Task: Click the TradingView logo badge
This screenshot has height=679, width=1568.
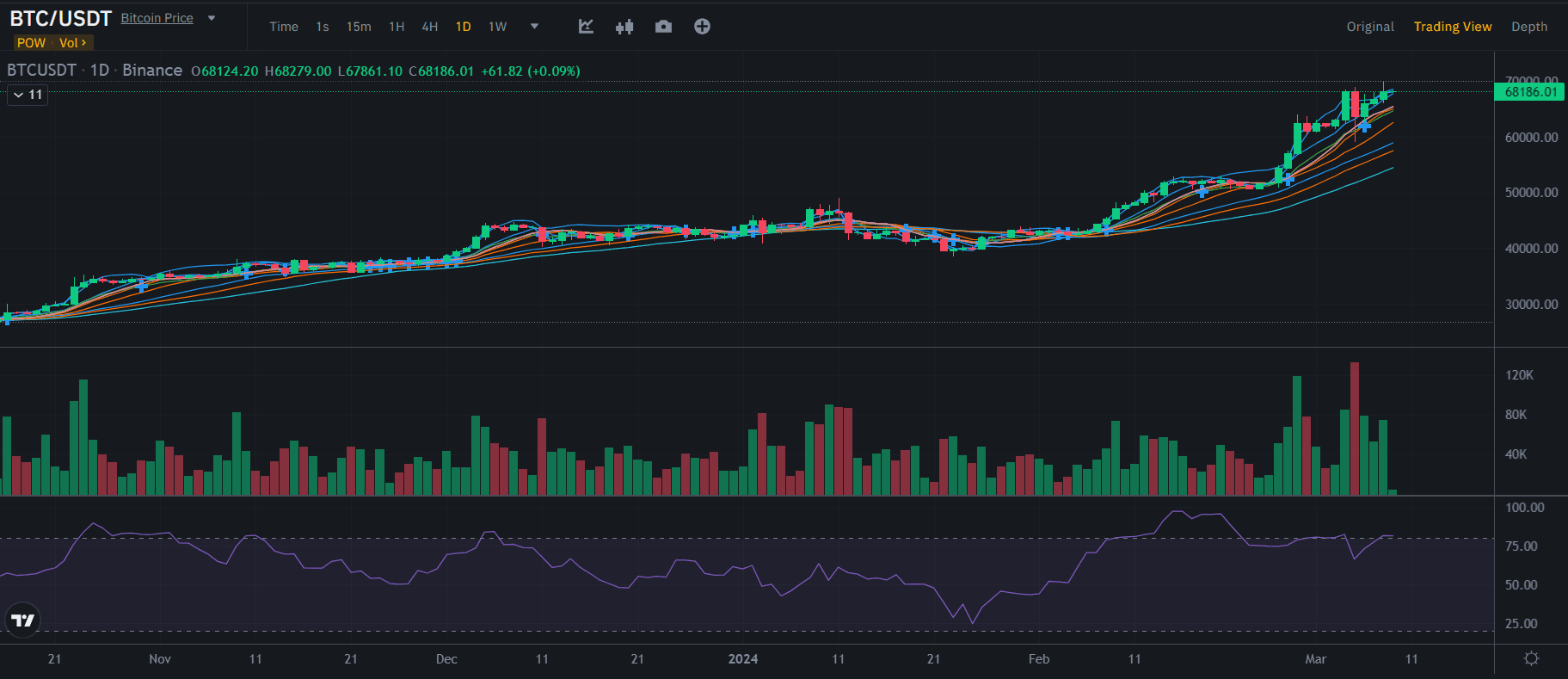Action: coord(22,620)
